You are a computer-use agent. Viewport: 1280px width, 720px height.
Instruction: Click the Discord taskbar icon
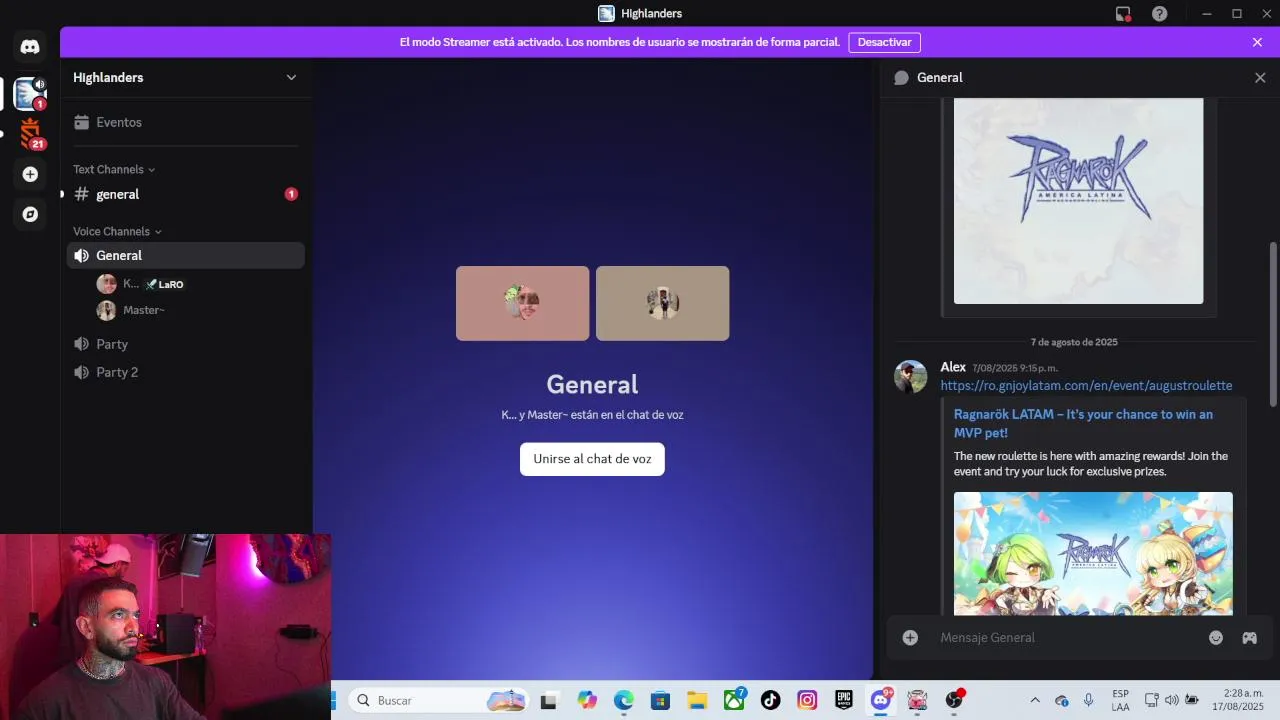[x=881, y=700]
